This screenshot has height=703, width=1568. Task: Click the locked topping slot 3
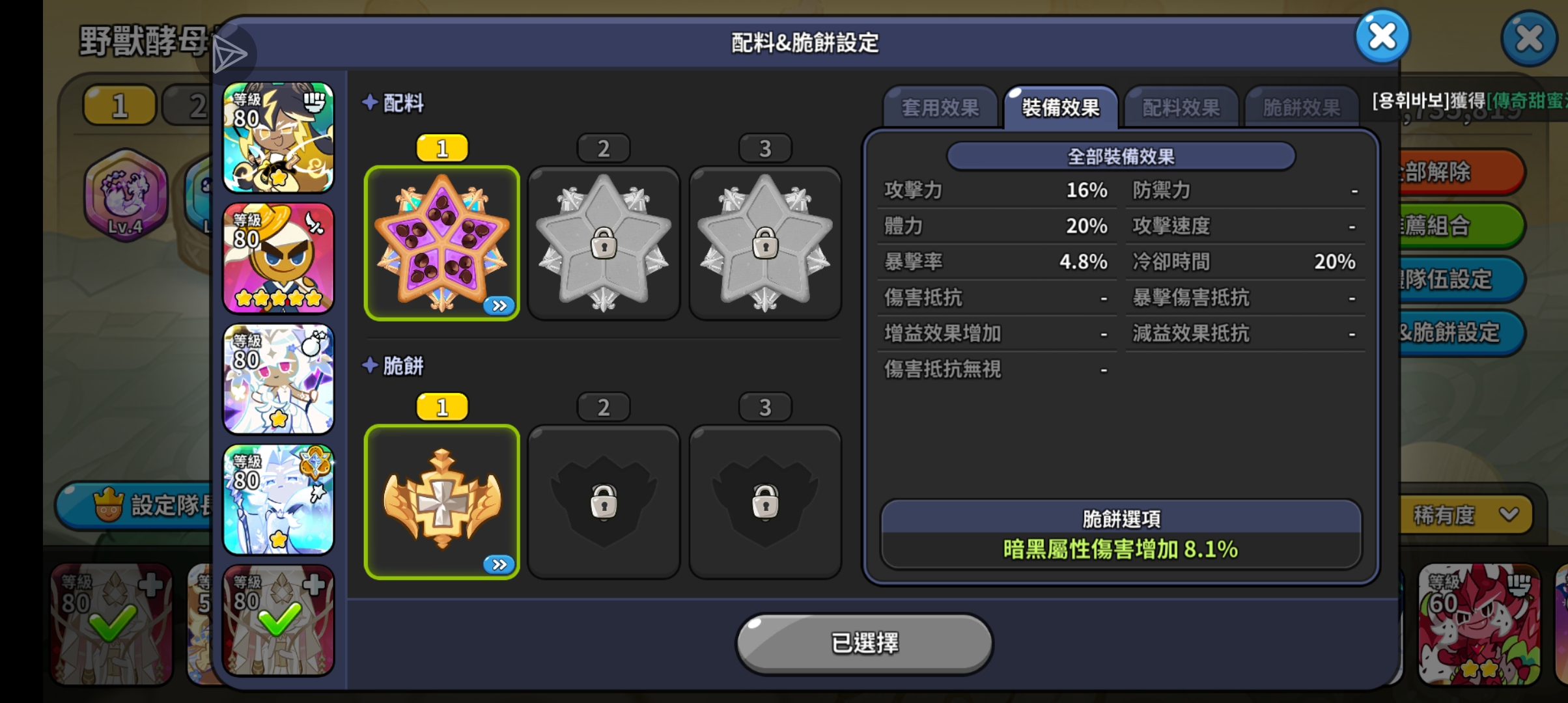(x=765, y=243)
